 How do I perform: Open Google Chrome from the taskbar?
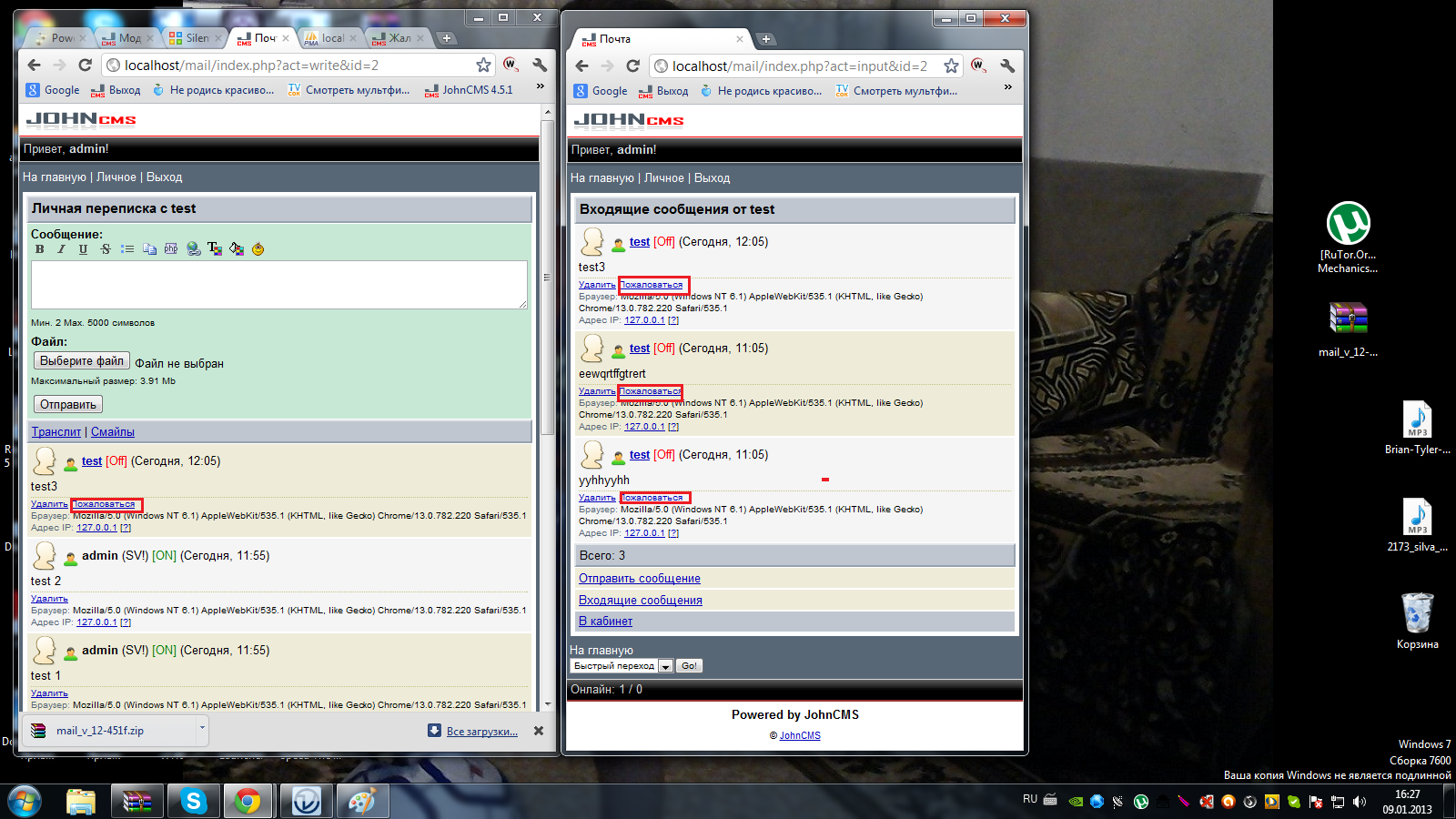tap(247, 802)
